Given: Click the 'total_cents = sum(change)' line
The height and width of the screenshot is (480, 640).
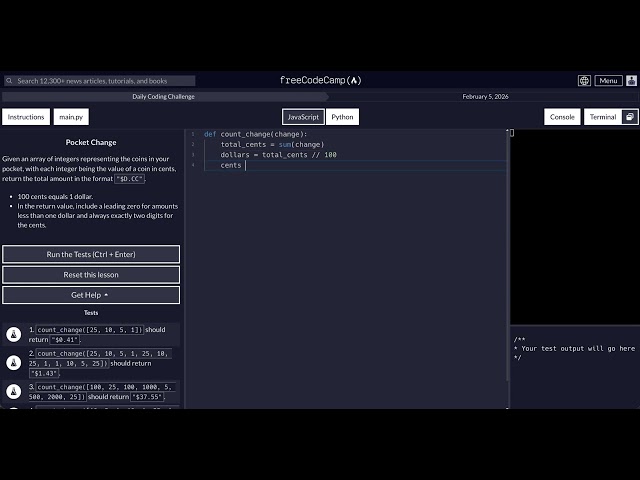Looking at the screenshot, I should [272, 144].
